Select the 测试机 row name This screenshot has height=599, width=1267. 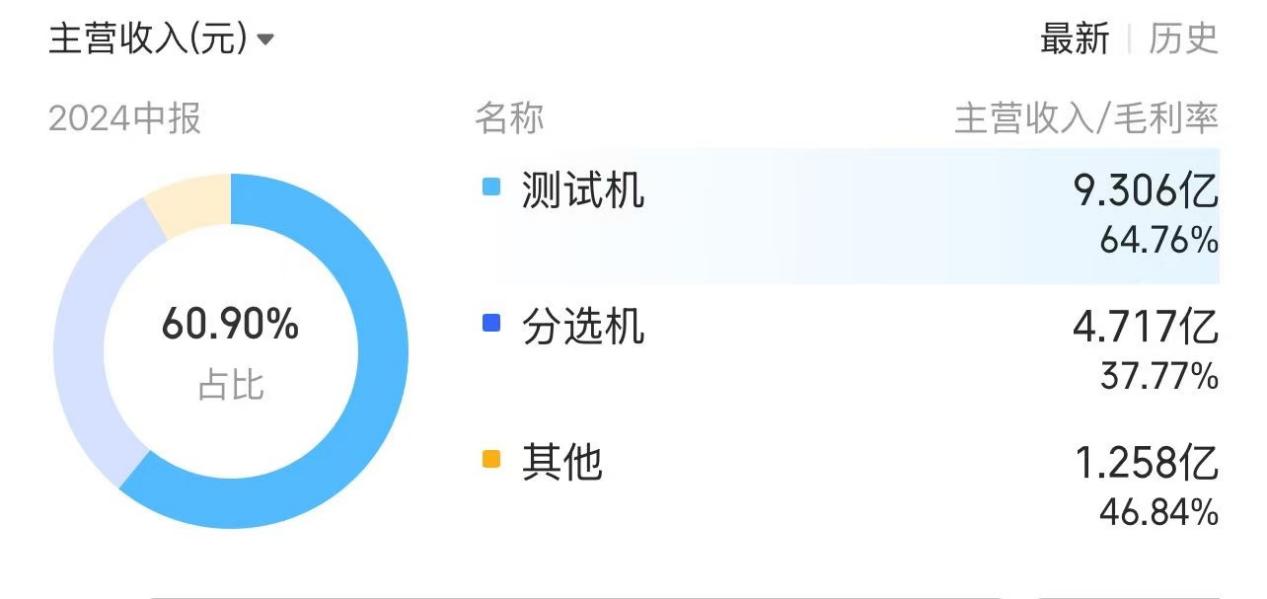(x=583, y=189)
